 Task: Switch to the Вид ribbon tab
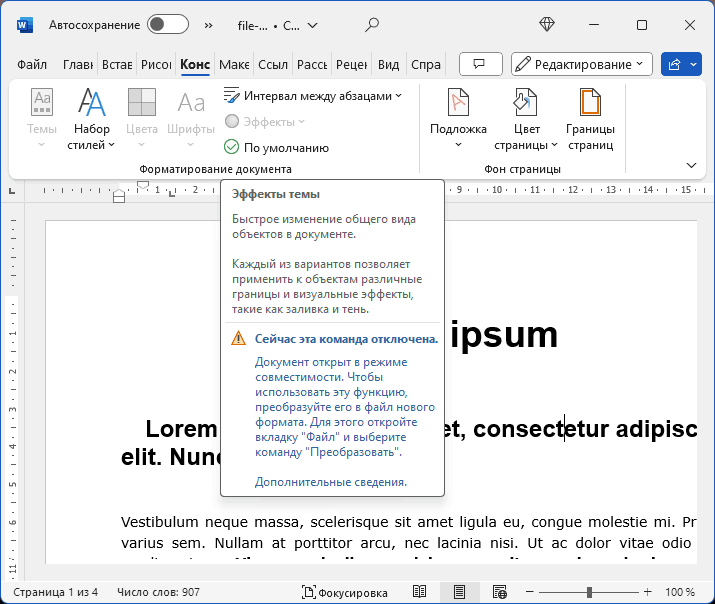[x=389, y=65]
